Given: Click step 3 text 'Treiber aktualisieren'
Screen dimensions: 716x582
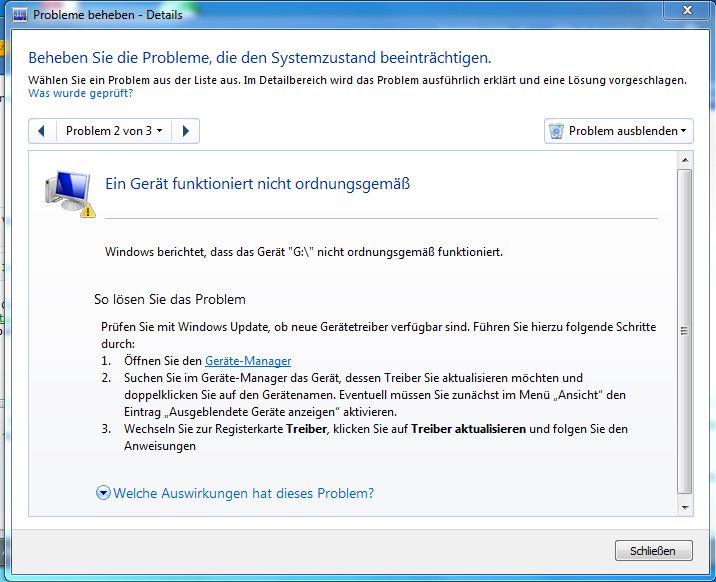Looking at the screenshot, I should pyautogui.click(x=469, y=429).
